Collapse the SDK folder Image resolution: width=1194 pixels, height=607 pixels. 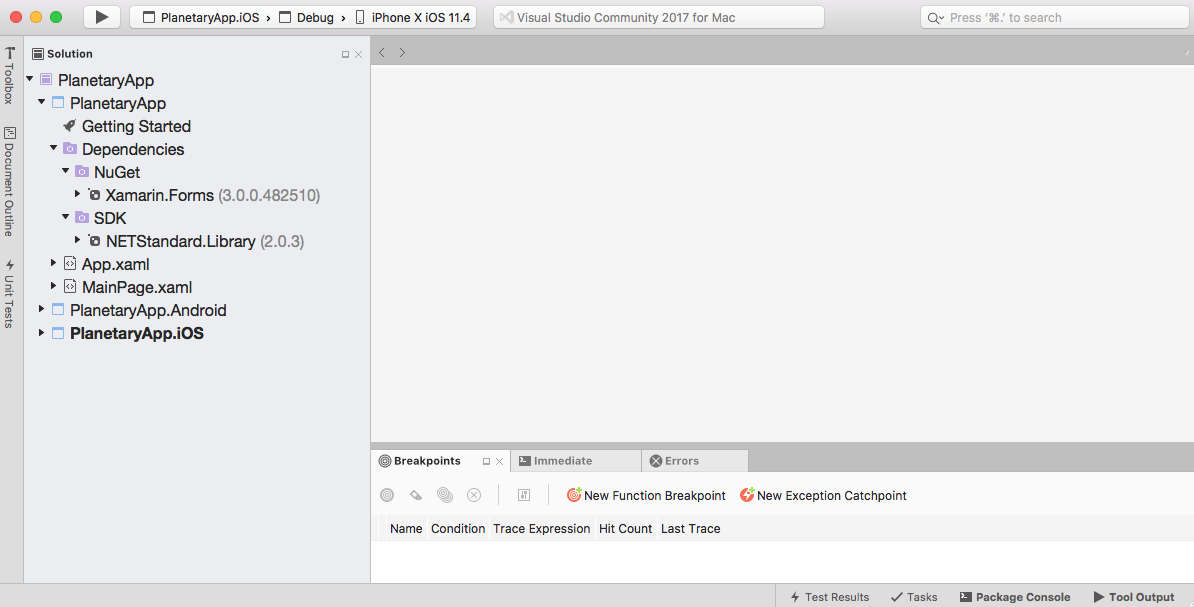click(66, 217)
